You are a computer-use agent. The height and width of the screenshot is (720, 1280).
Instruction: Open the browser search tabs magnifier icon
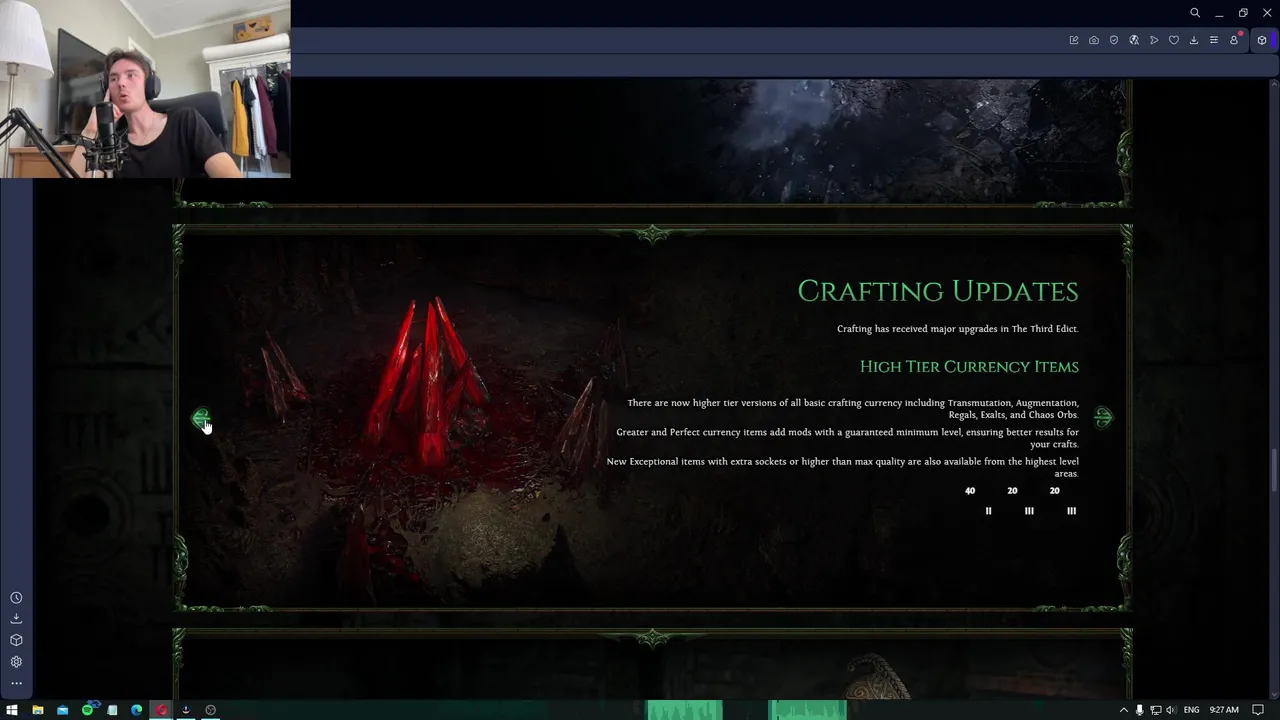coord(1195,13)
